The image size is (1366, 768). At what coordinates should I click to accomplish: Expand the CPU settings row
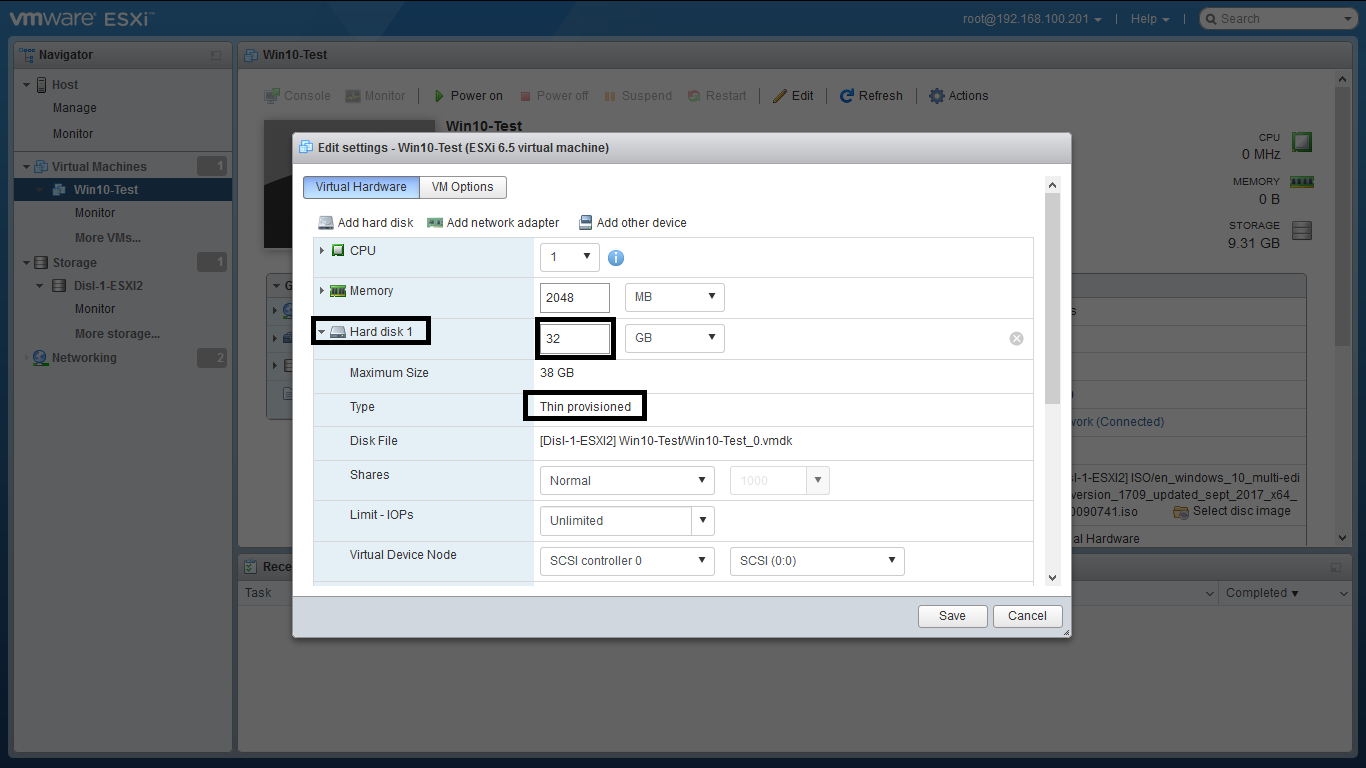(321, 251)
